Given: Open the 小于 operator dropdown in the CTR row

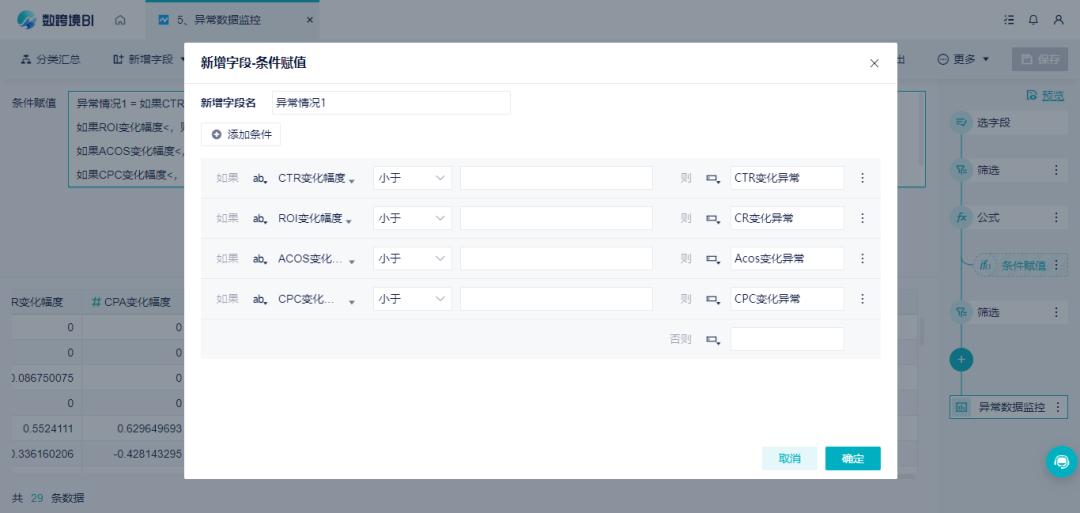Looking at the screenshot, I should [x=413, y=178].
